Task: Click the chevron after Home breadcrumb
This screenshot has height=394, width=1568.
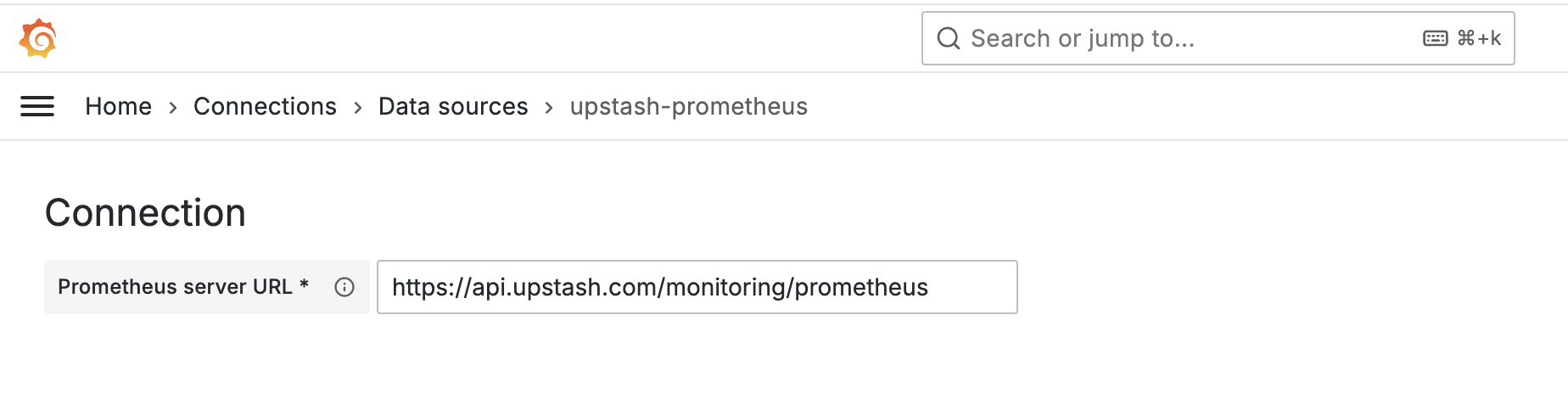Action: 173,107
